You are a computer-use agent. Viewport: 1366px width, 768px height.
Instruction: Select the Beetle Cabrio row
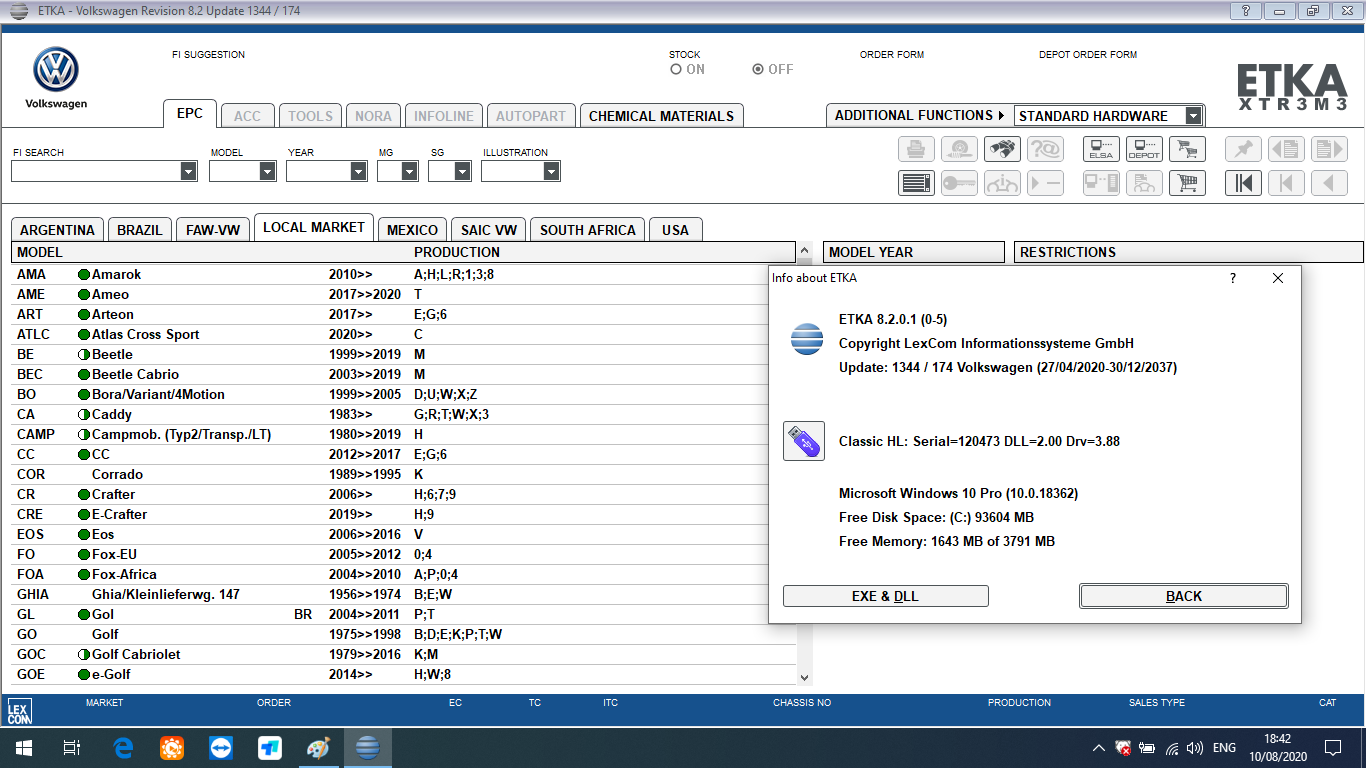[404, 374]
